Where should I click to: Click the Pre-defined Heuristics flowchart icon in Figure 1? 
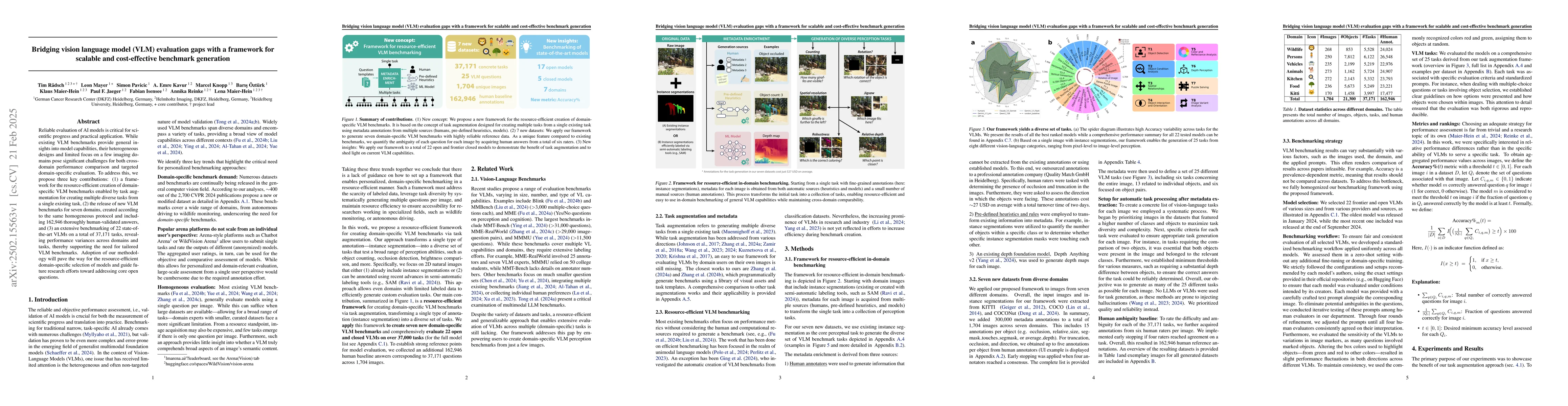413,78
